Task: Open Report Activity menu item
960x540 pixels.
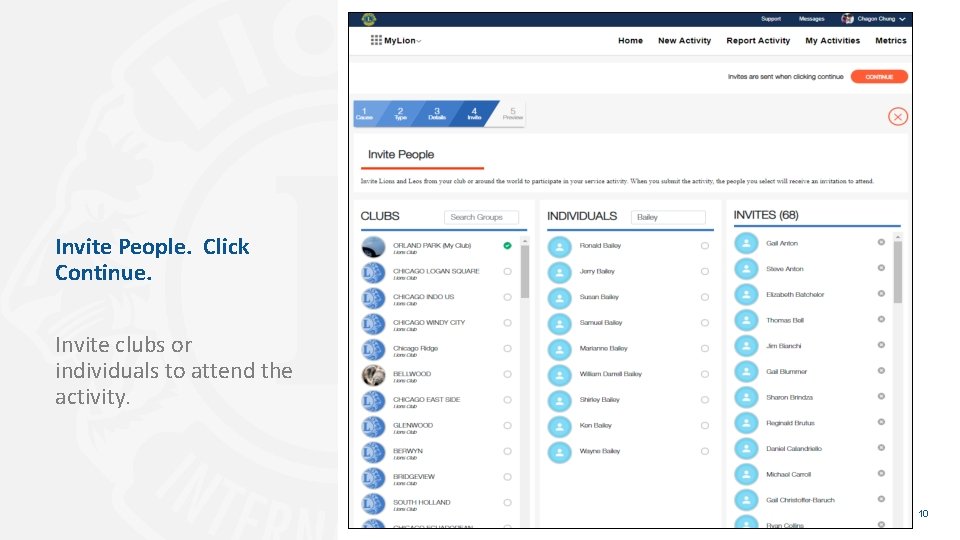Action: (758, 40)
